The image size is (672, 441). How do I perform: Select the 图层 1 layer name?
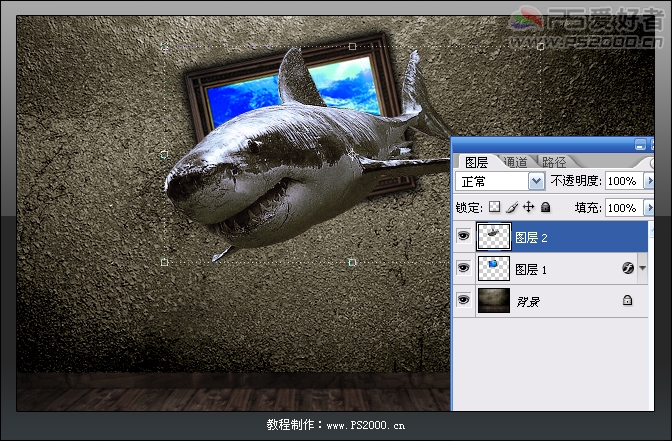(531, 270)
